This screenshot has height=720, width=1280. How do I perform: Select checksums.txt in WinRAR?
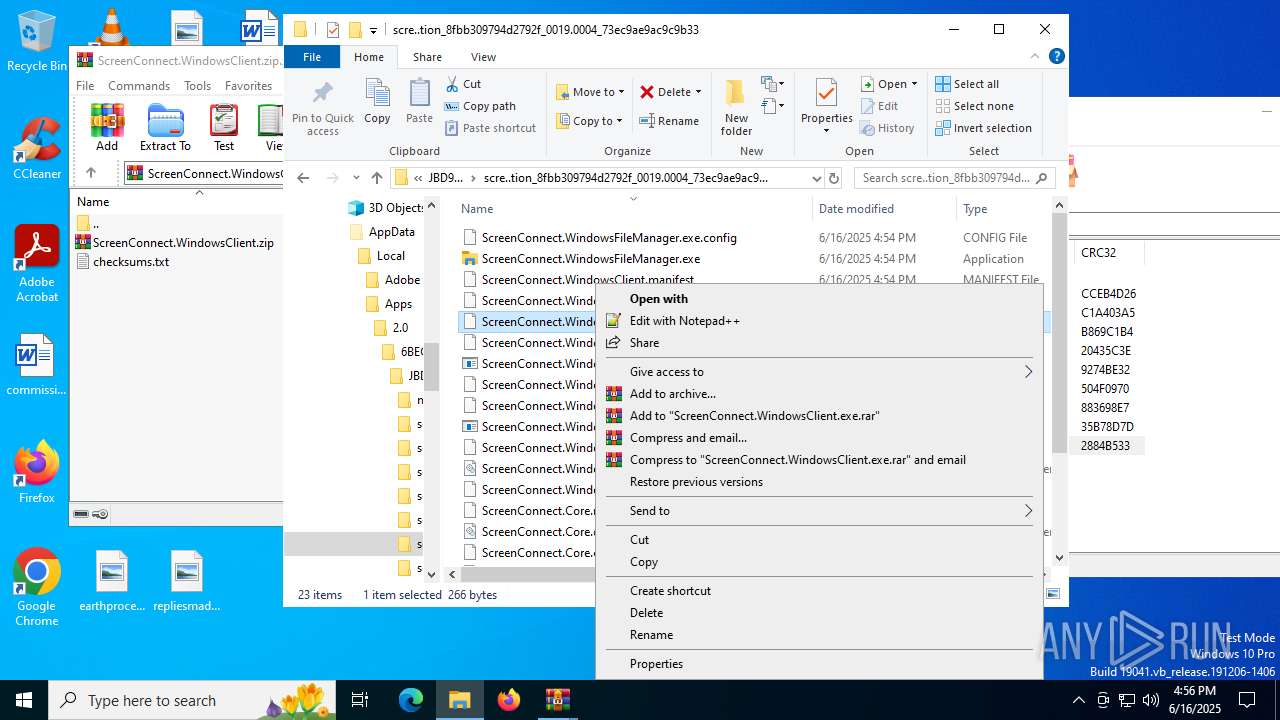(131, 262)
